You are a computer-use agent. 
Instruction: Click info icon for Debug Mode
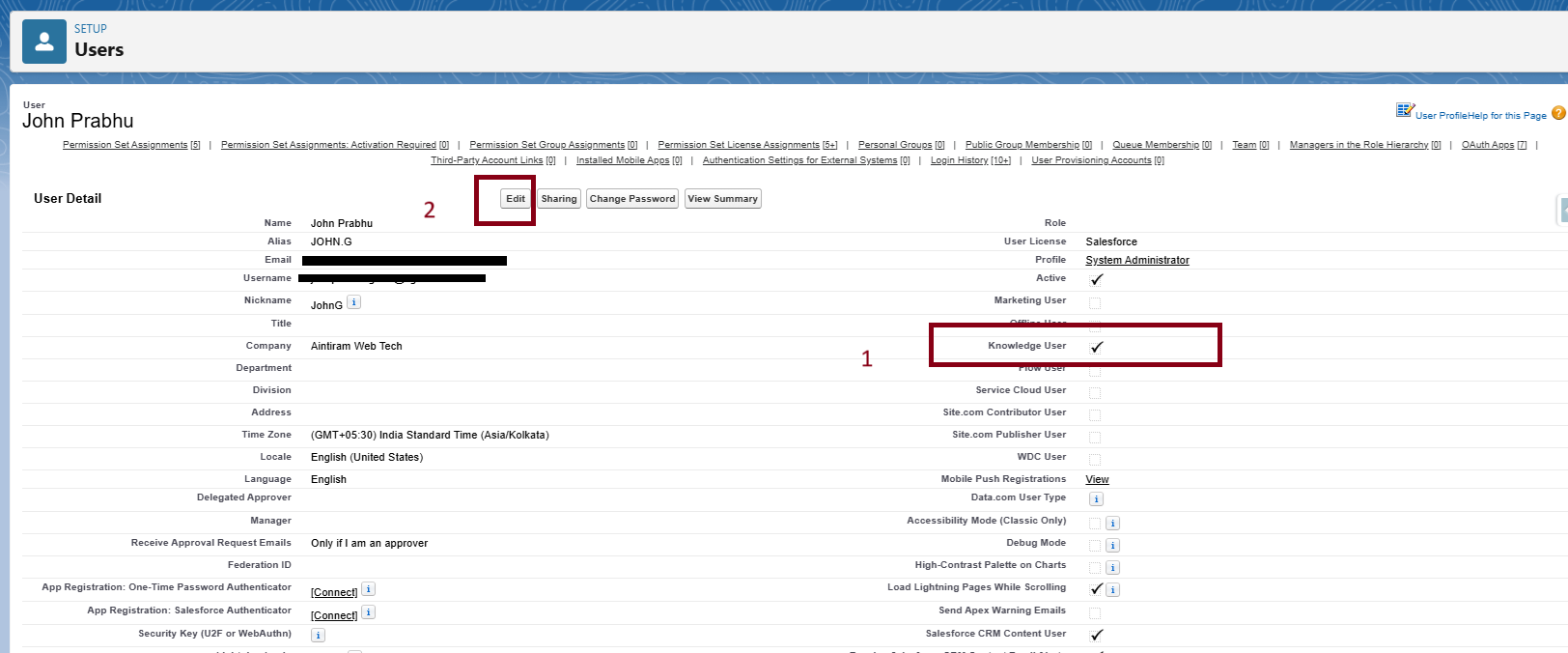[x=1112, y=546]
